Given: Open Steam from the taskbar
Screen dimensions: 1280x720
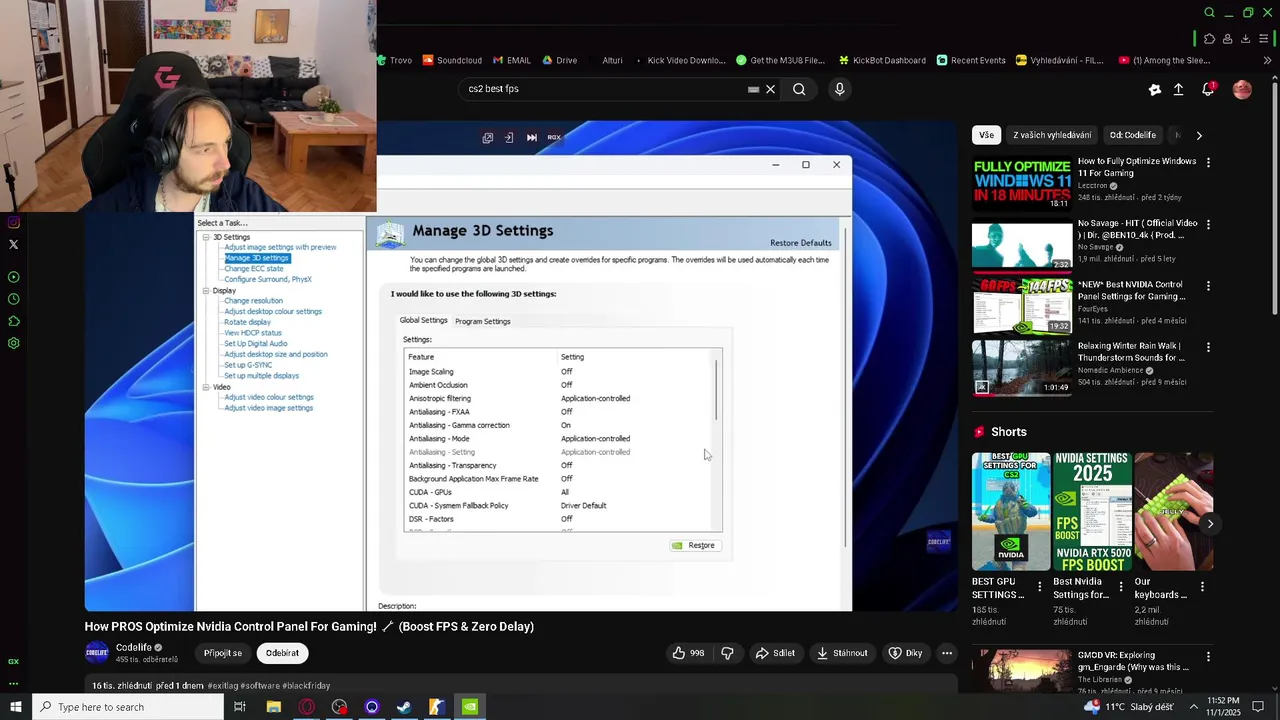Looking at the screenshot, I should [404, 707].
